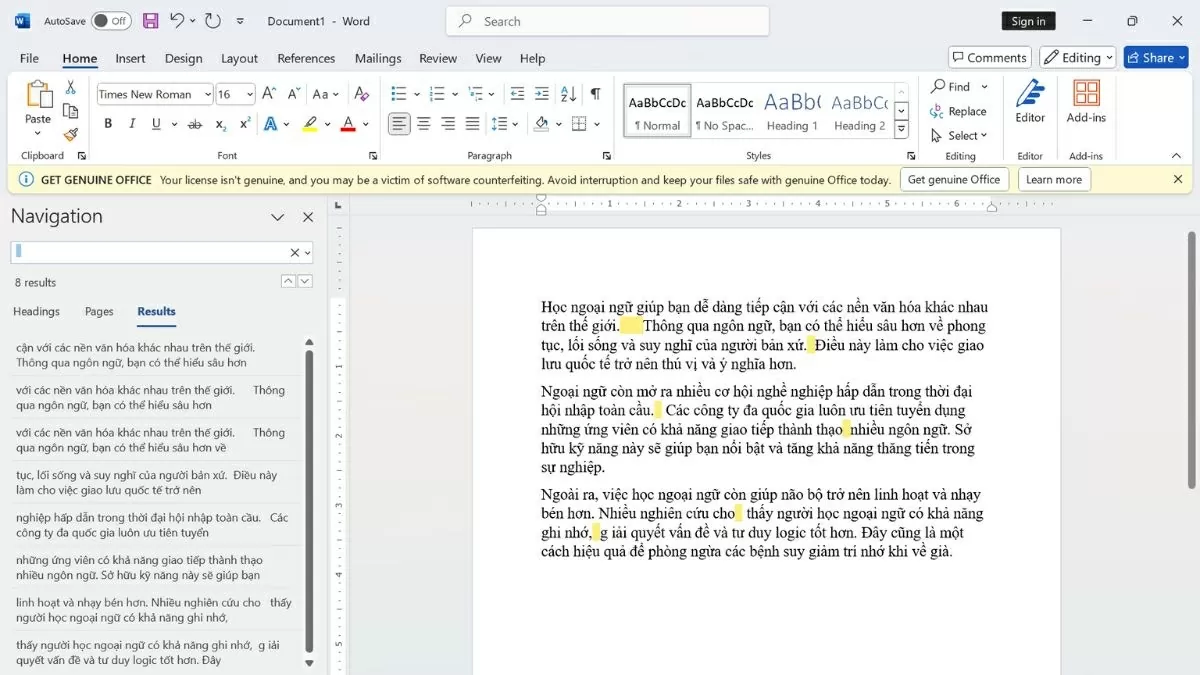Click the Clear All Formatting icon
Image resolution: width=1200 pixels, height=675 pixels.
pos(362,94)
